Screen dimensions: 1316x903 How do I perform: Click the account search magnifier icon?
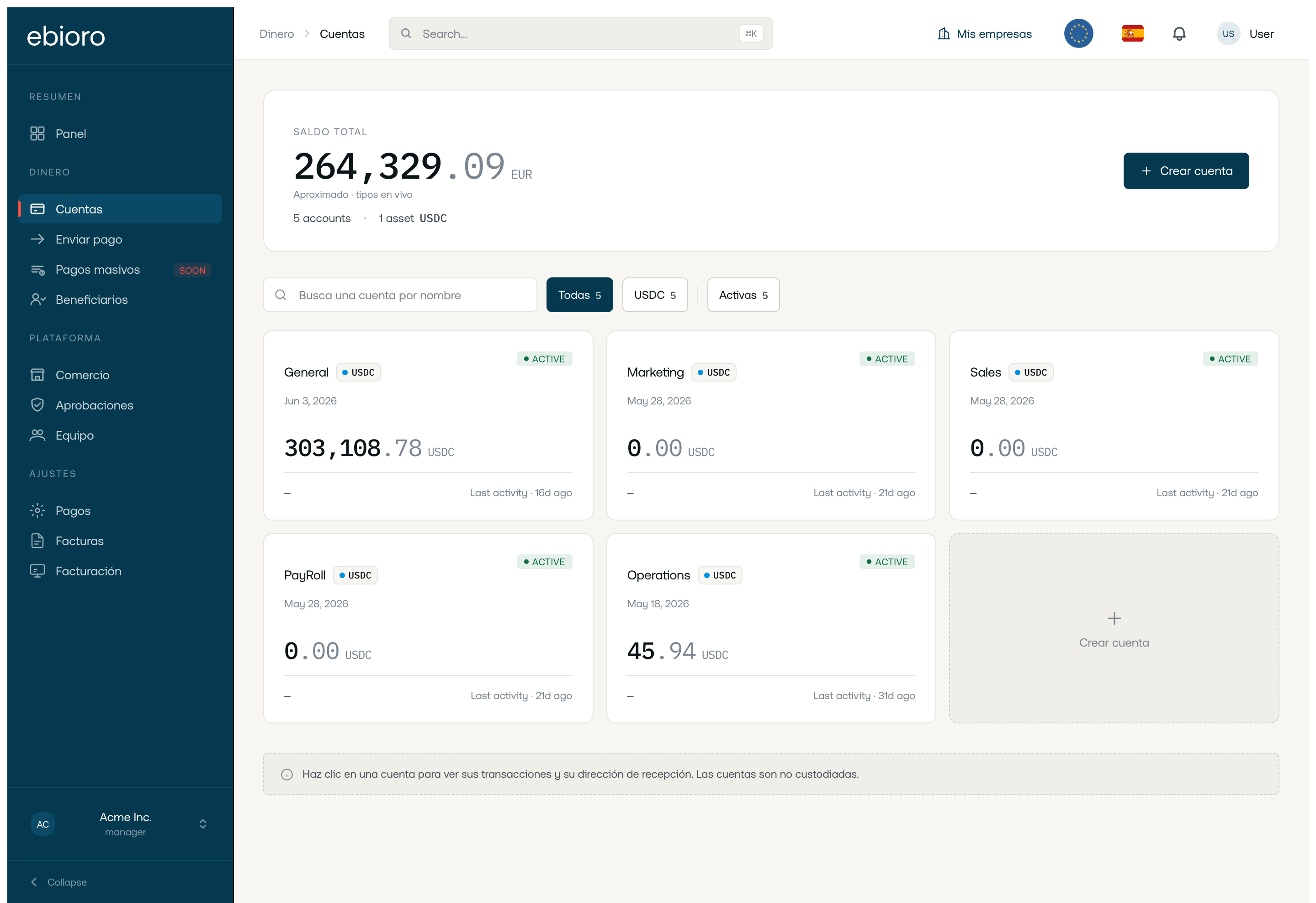click(x=280, y=295)
